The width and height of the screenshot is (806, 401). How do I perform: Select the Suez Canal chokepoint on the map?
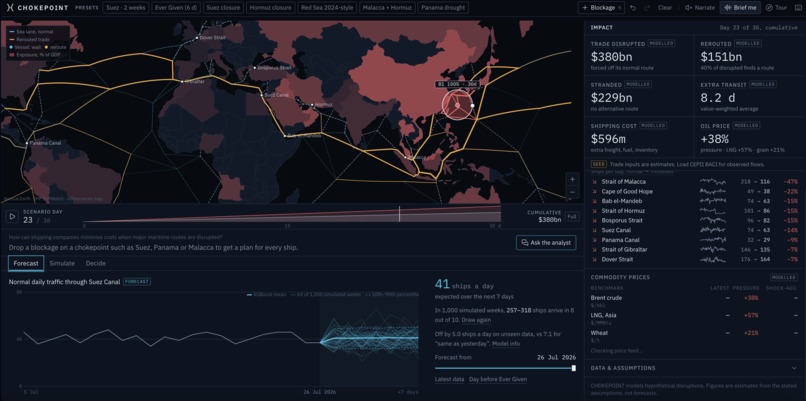click(262, 95)
